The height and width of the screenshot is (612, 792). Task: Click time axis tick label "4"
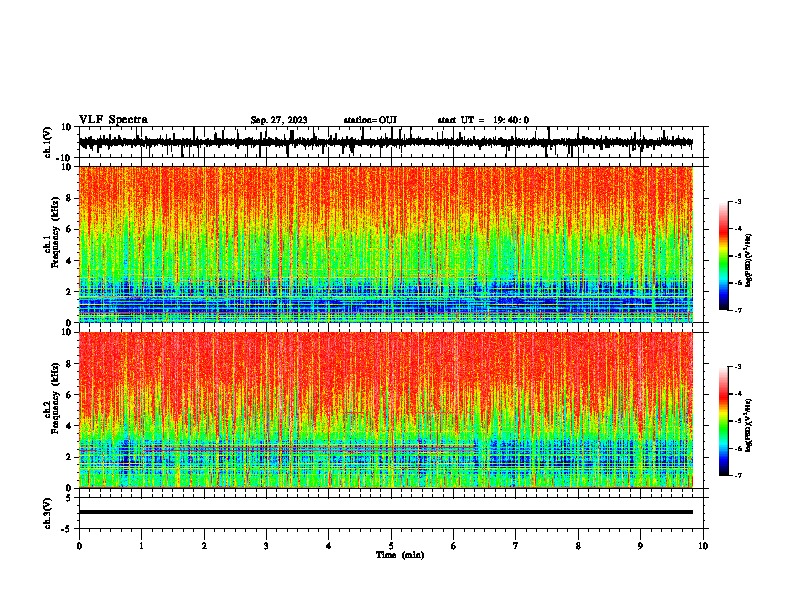click(x=329, y=546)
